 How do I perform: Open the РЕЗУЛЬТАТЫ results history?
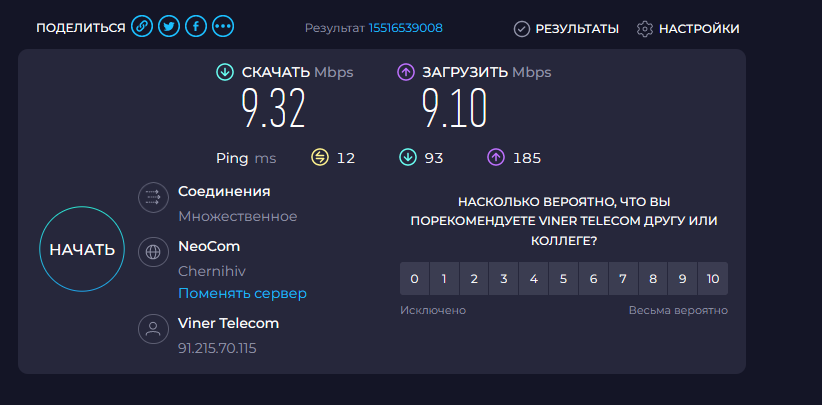(566, 29)
